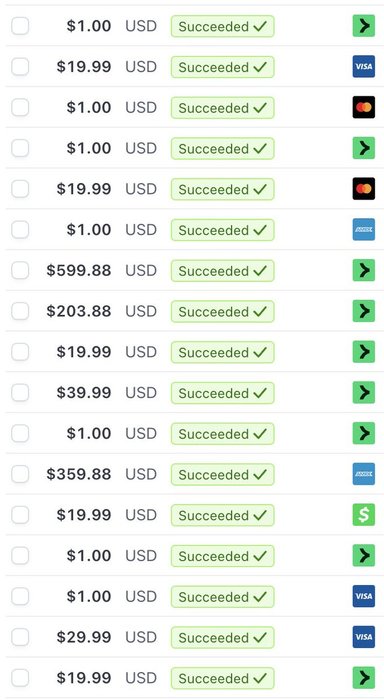The height and width of the screenshot is (700, 384).
Task: Tick the checkbox for the $203.88 payment
Action: pos(20,311)
